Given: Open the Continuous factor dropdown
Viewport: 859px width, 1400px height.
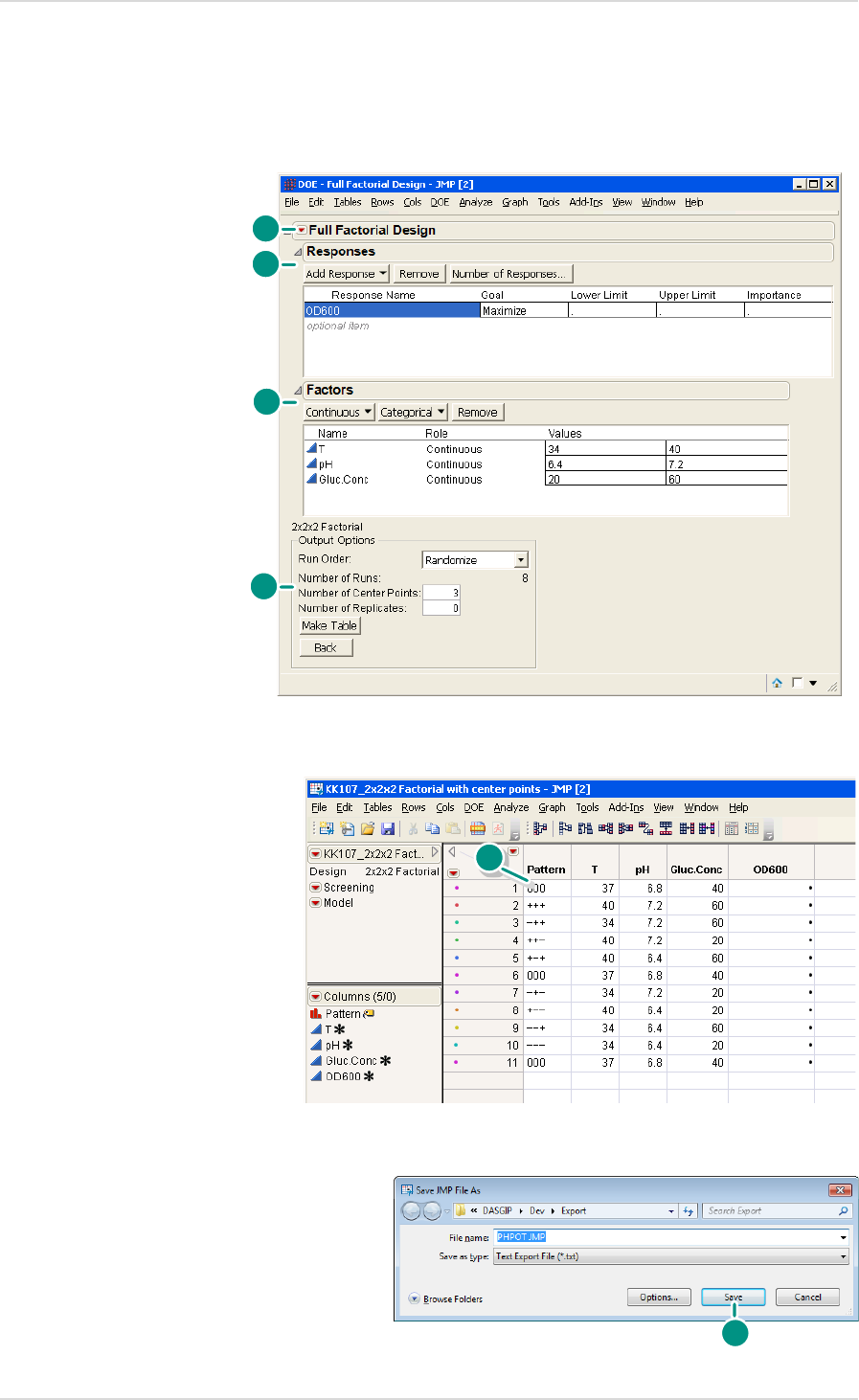Looking at the screenshot, I should [x=339, y=413].
